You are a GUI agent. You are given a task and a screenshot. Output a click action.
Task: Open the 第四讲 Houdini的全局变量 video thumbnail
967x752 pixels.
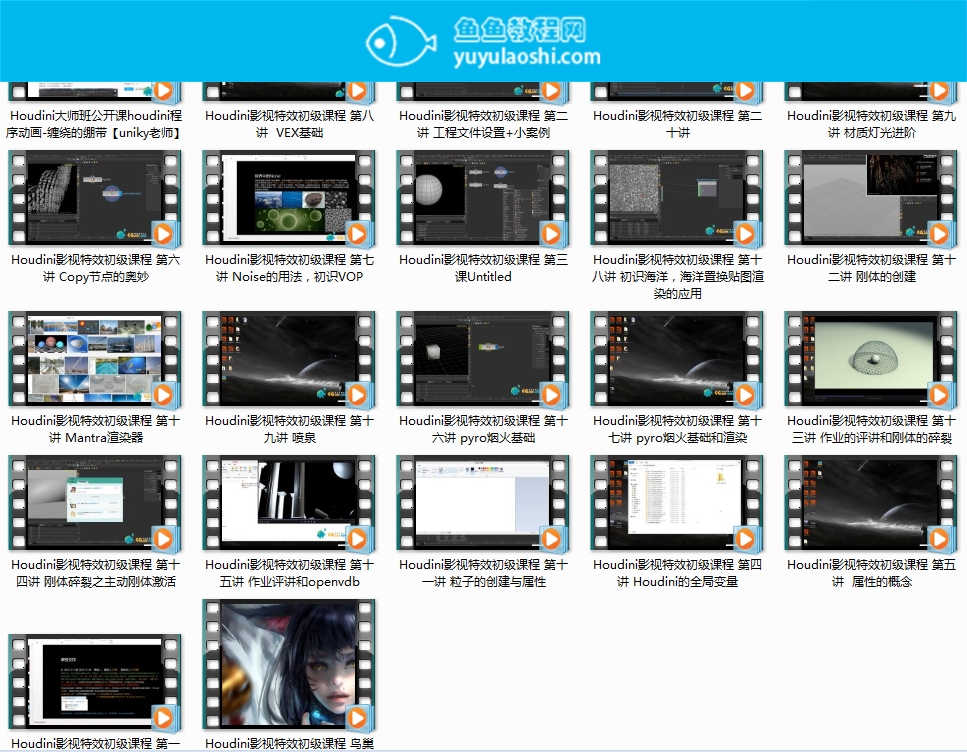tap(677, 503)
